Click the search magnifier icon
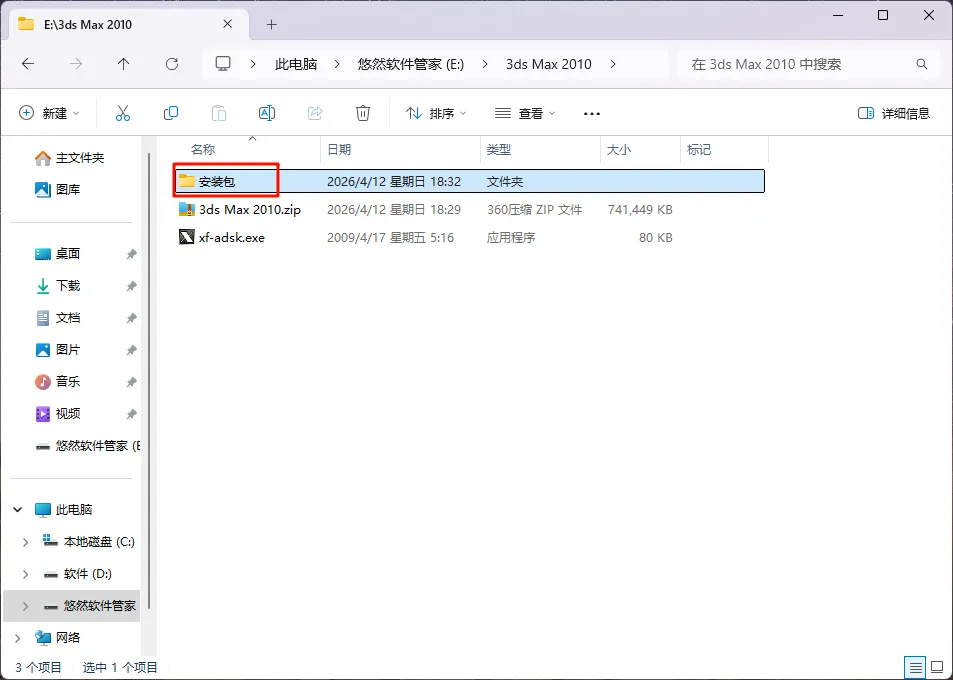 [x=921, y=64]
